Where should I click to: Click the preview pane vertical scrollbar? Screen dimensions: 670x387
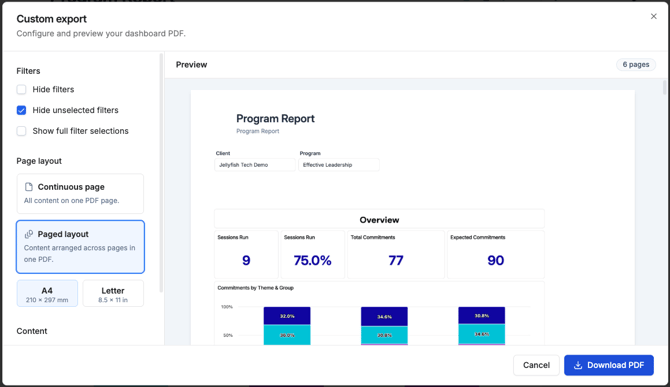click(x=664, y=87)
